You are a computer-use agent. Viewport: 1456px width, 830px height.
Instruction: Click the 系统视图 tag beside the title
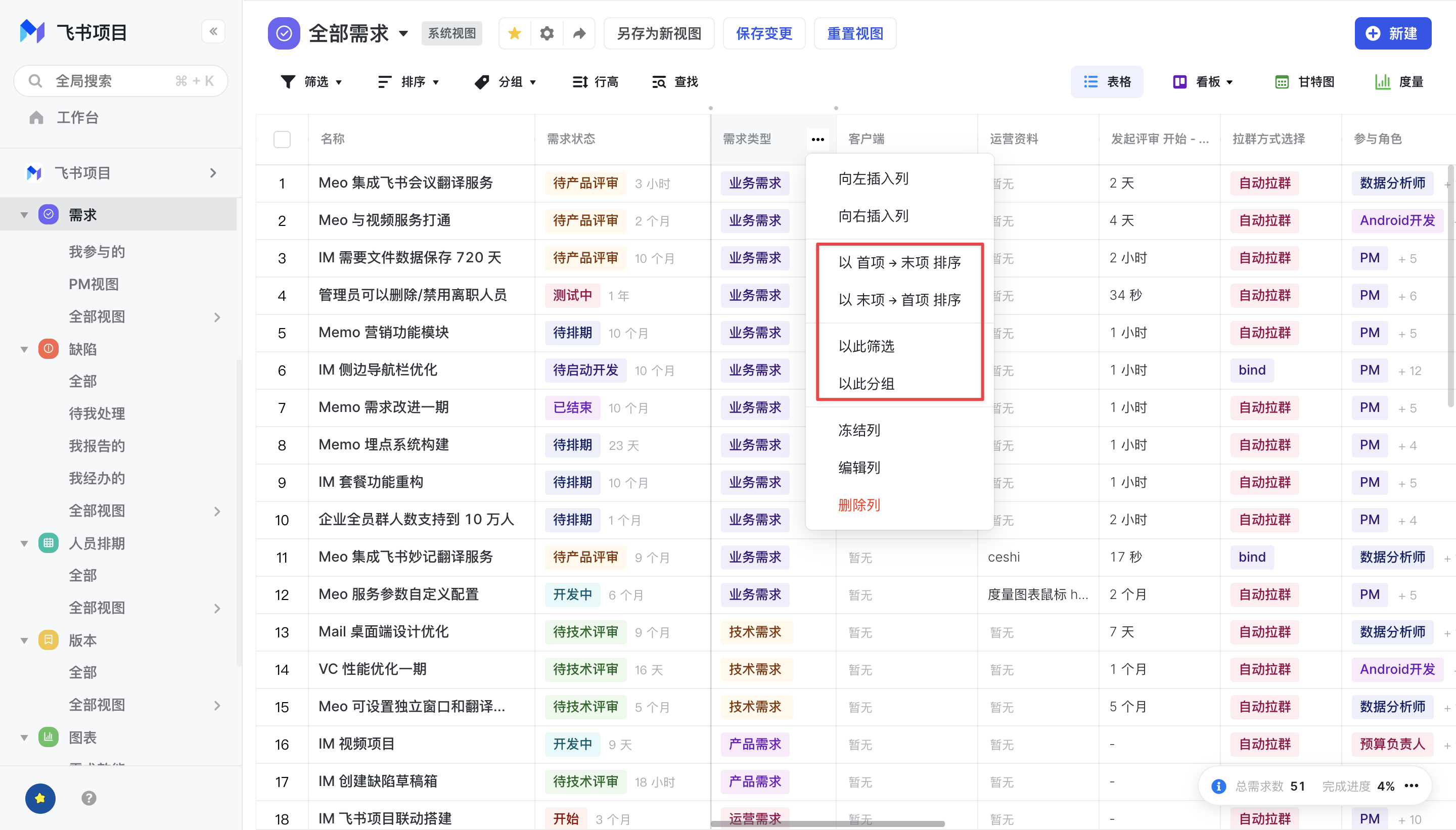(452, 34)
